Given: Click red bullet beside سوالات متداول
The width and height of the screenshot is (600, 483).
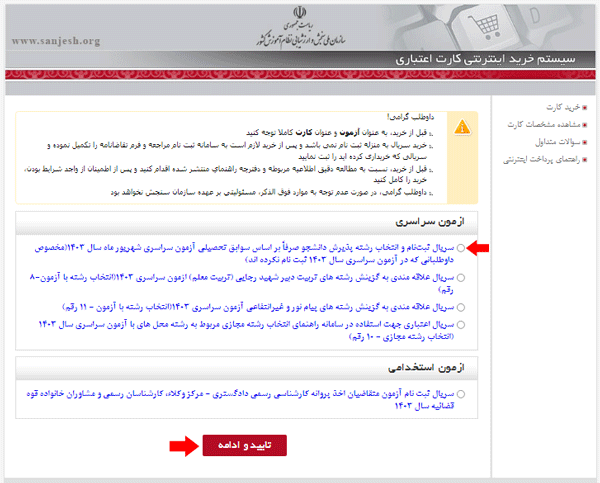Looking at the screenshot, I should pyautogui.click(x=584, y=142).
